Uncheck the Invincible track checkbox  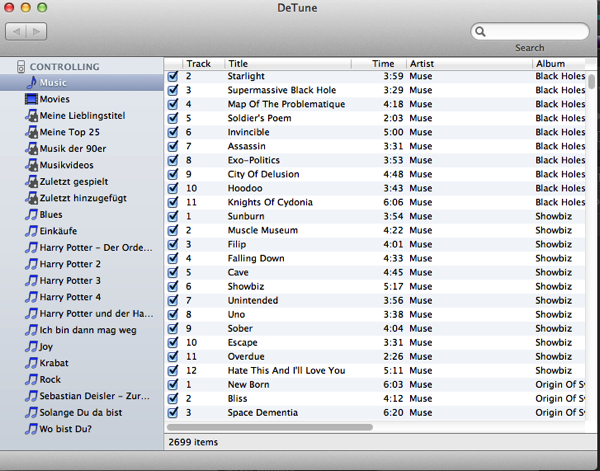[173, 132]
